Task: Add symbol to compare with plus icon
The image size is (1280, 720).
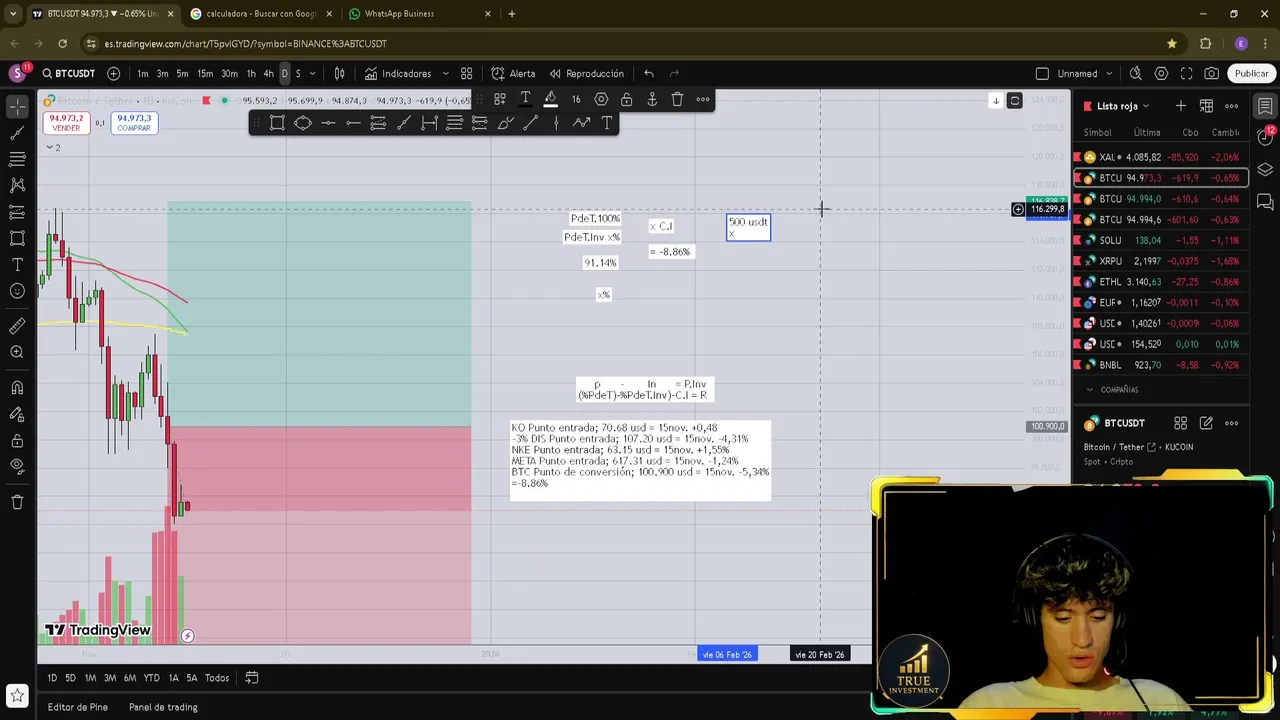Action: (113, 73)
